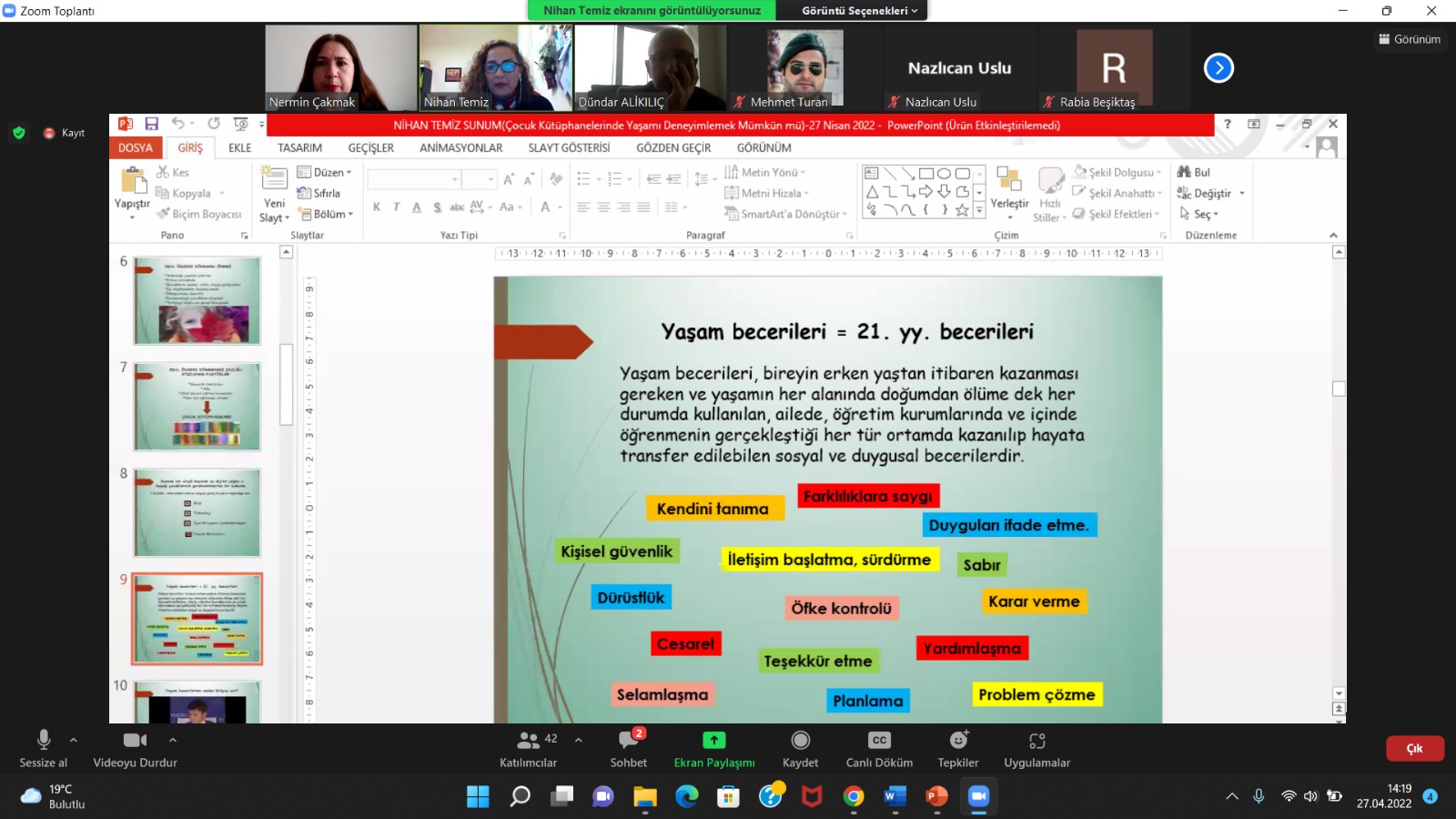
Task: Expand the Görüntü Seçenekleri dropdown
Action: pyautogui.click(x=859, y=11)
